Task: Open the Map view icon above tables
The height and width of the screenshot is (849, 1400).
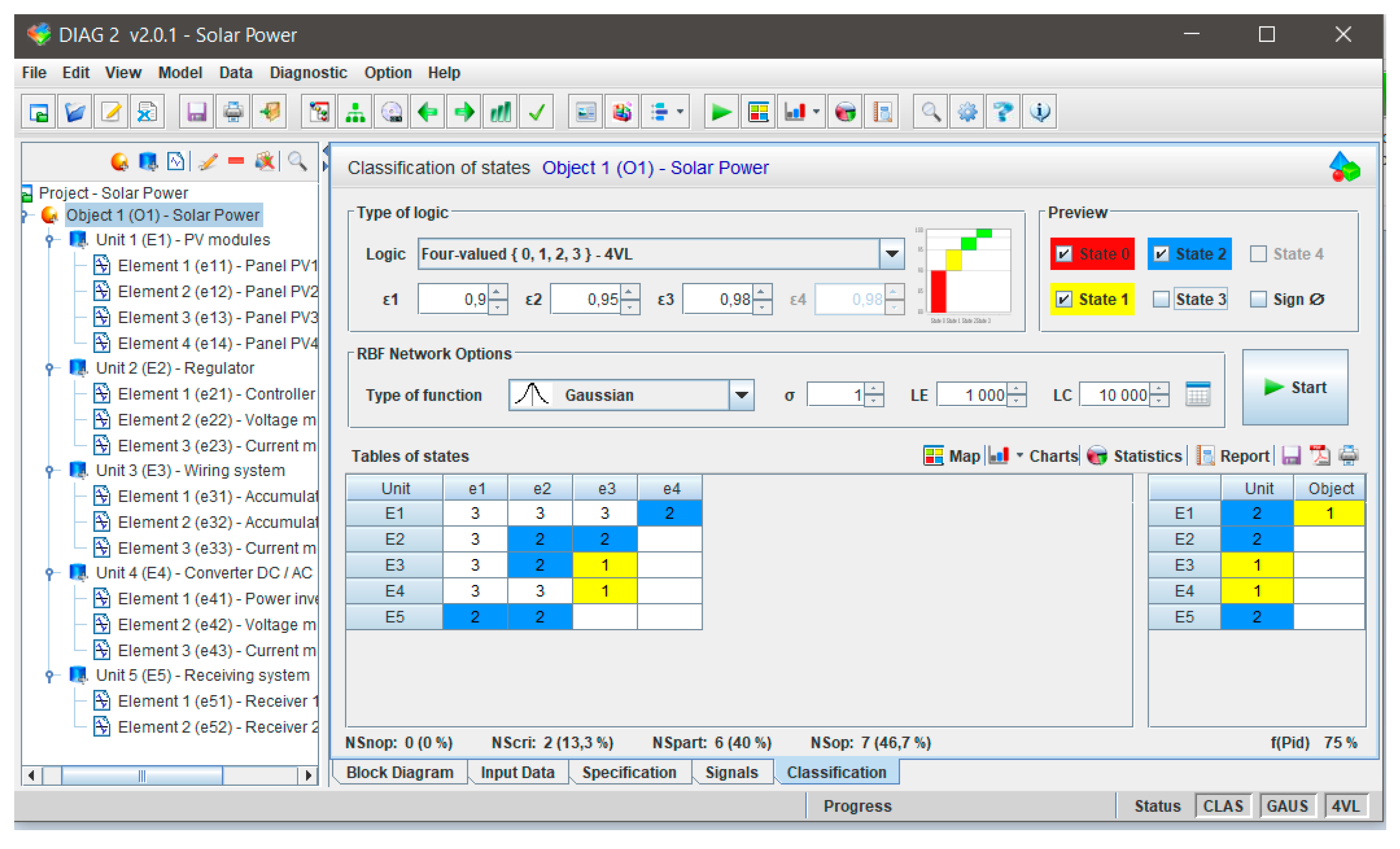Action: pyautogui.click(x=933, y=456)
